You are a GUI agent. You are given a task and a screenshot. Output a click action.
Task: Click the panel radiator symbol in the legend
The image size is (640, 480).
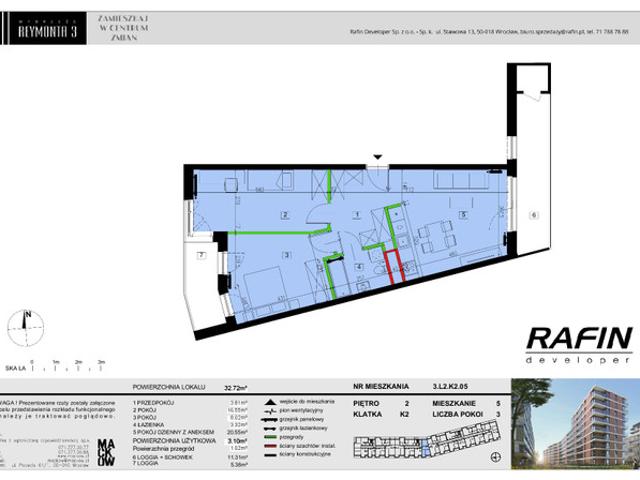269,420
